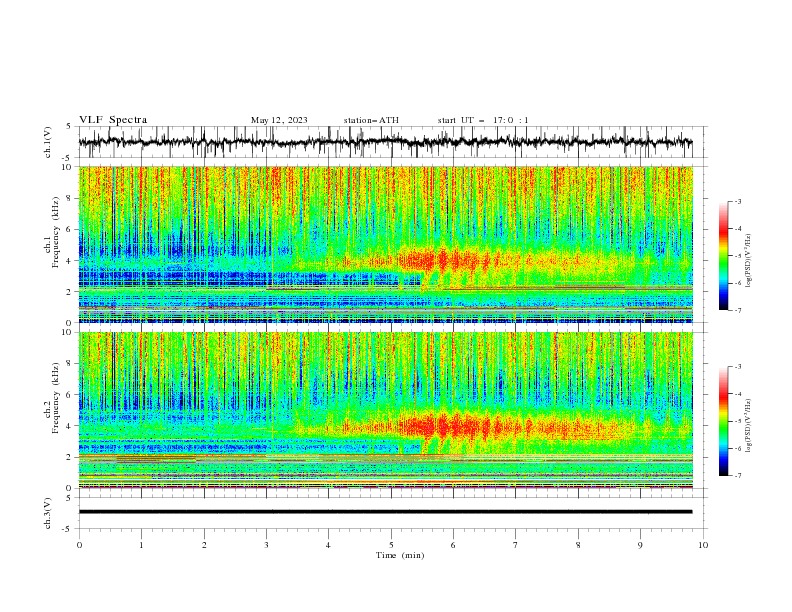Screen dimensions: 792x612
Task: Click the ch.1 color scale bar
Action: pos(723,256)
